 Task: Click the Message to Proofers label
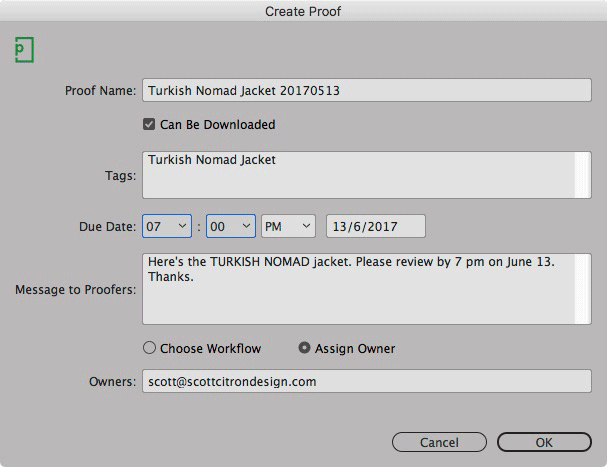click(x=75, y=290)
